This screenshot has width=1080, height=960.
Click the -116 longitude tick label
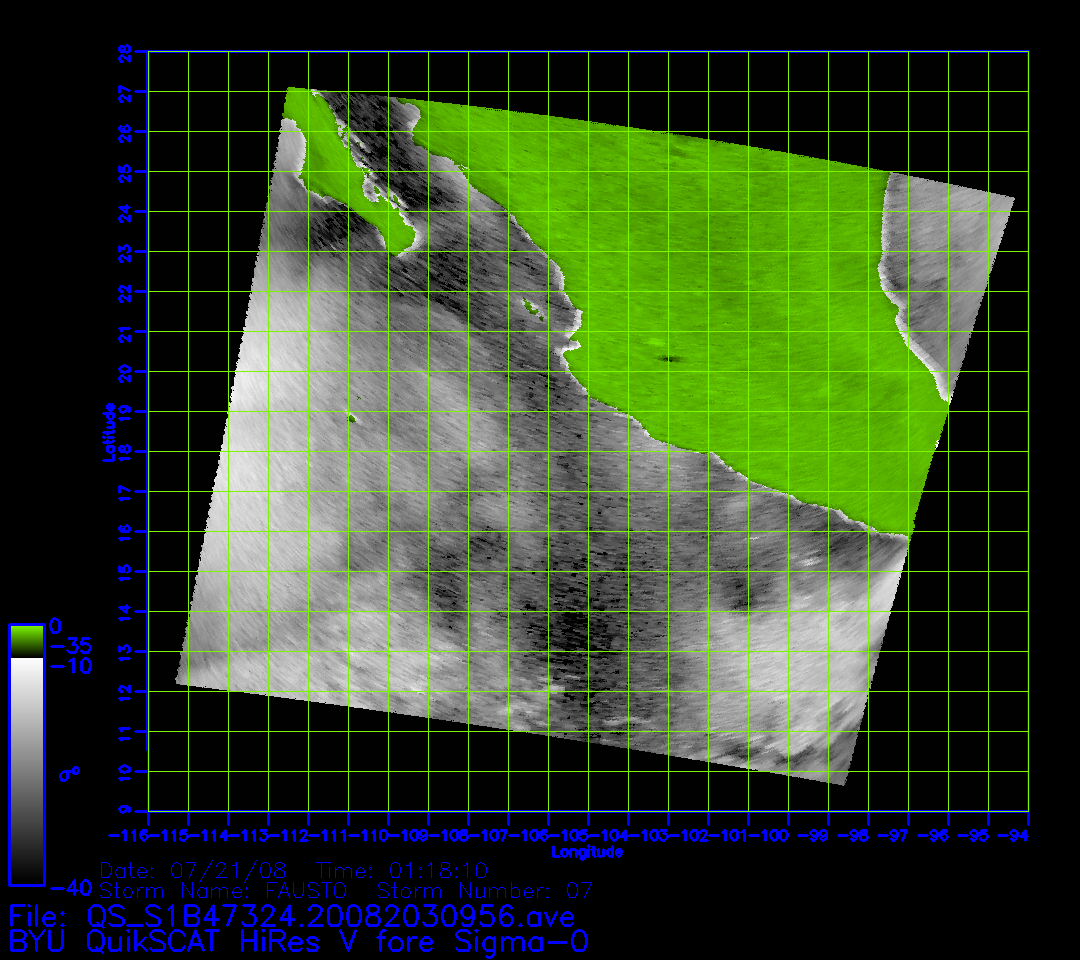point(128,835)
